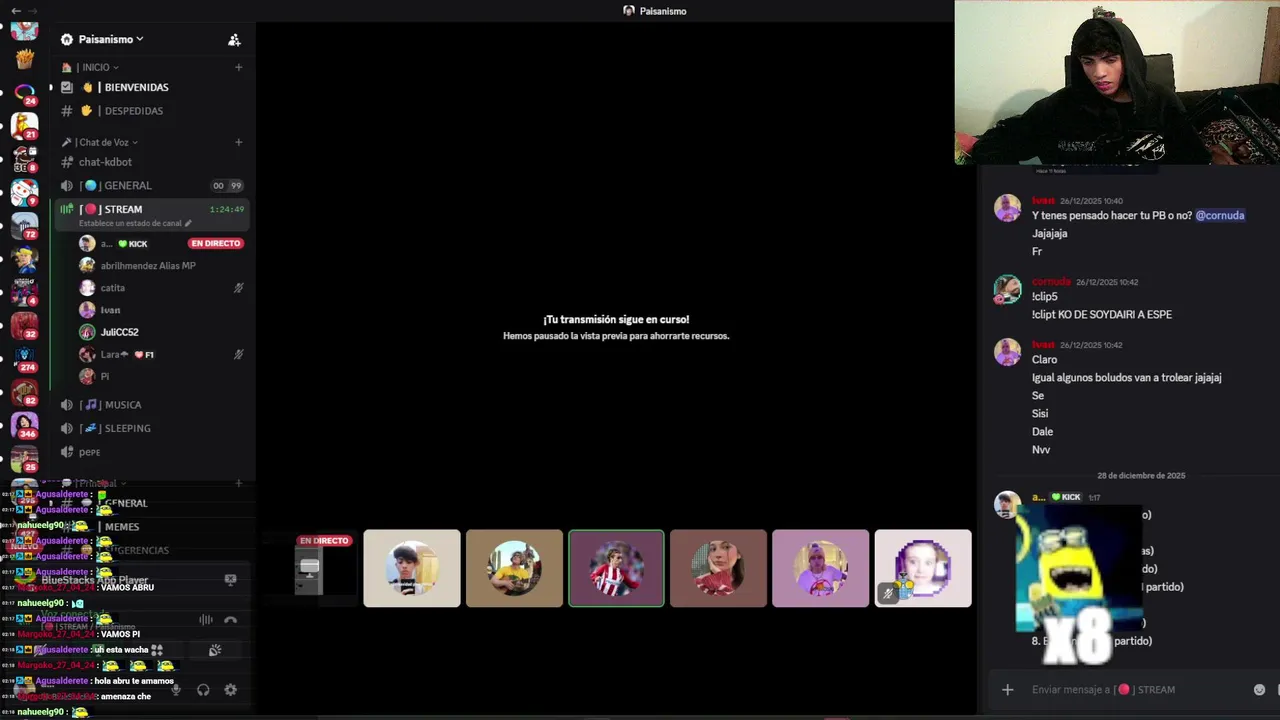Select the STREAM voice channel
The width and height of the screenshot is (1280, 720).
coord(150,214)
